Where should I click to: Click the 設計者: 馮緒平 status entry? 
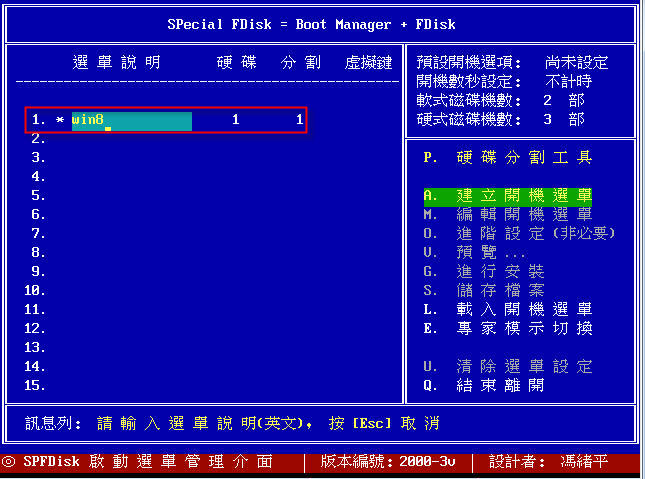click(548, 461)
